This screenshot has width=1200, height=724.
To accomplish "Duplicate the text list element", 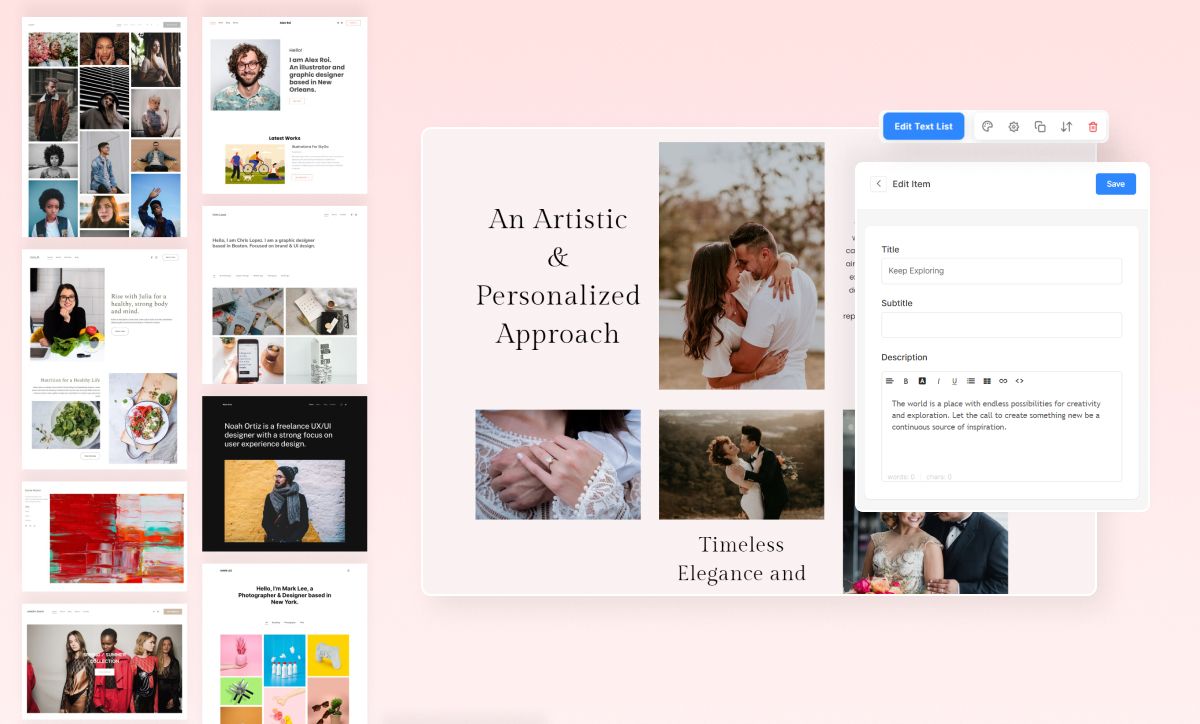I will (x=1040, y=126).
